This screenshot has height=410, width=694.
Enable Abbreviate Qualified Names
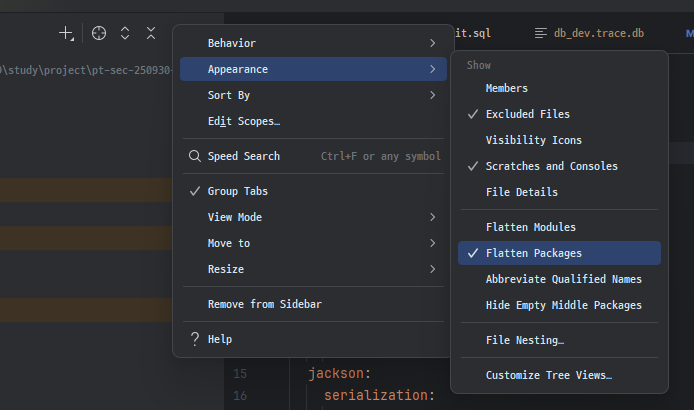pyautogui.click(x=559, y=279)
